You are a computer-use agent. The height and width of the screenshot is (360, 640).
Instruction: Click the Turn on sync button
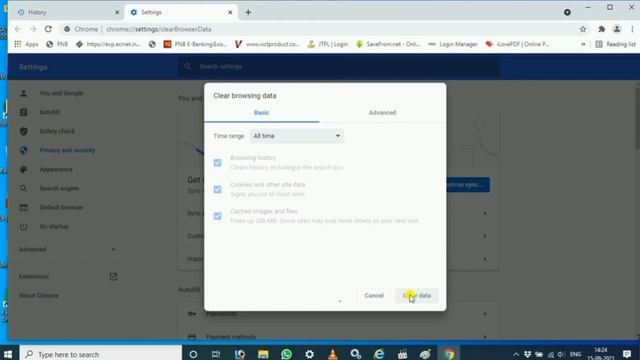tap(468, 185)
